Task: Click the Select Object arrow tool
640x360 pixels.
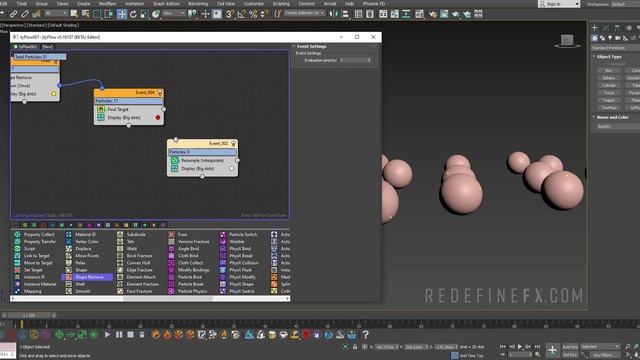Action: click(74, 14)
